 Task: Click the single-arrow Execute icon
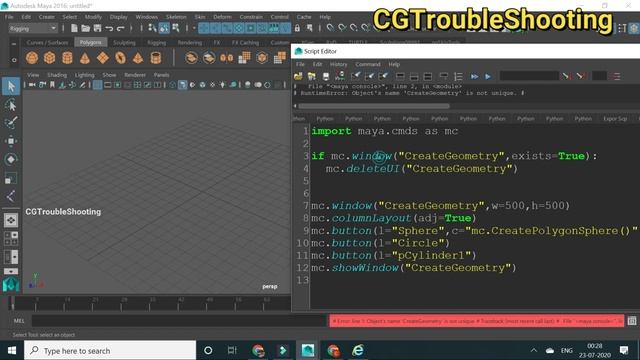488,76
